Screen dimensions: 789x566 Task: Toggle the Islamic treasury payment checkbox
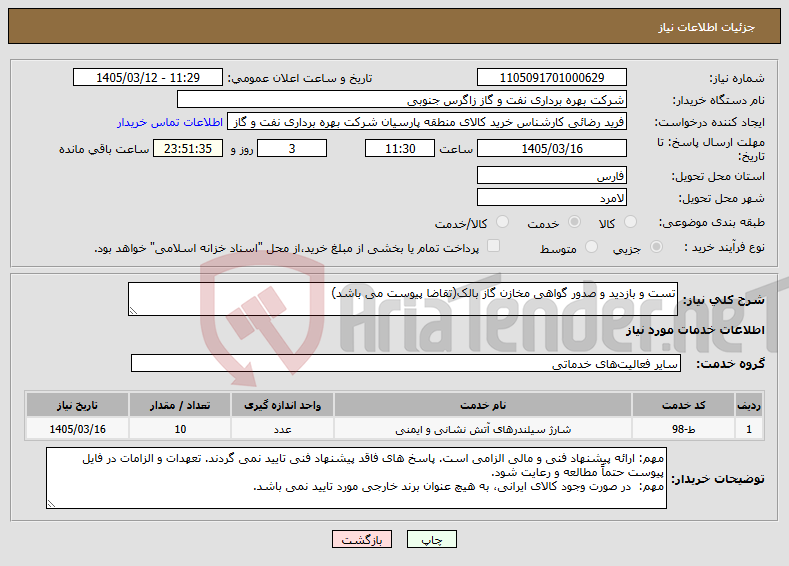(494, 246)
